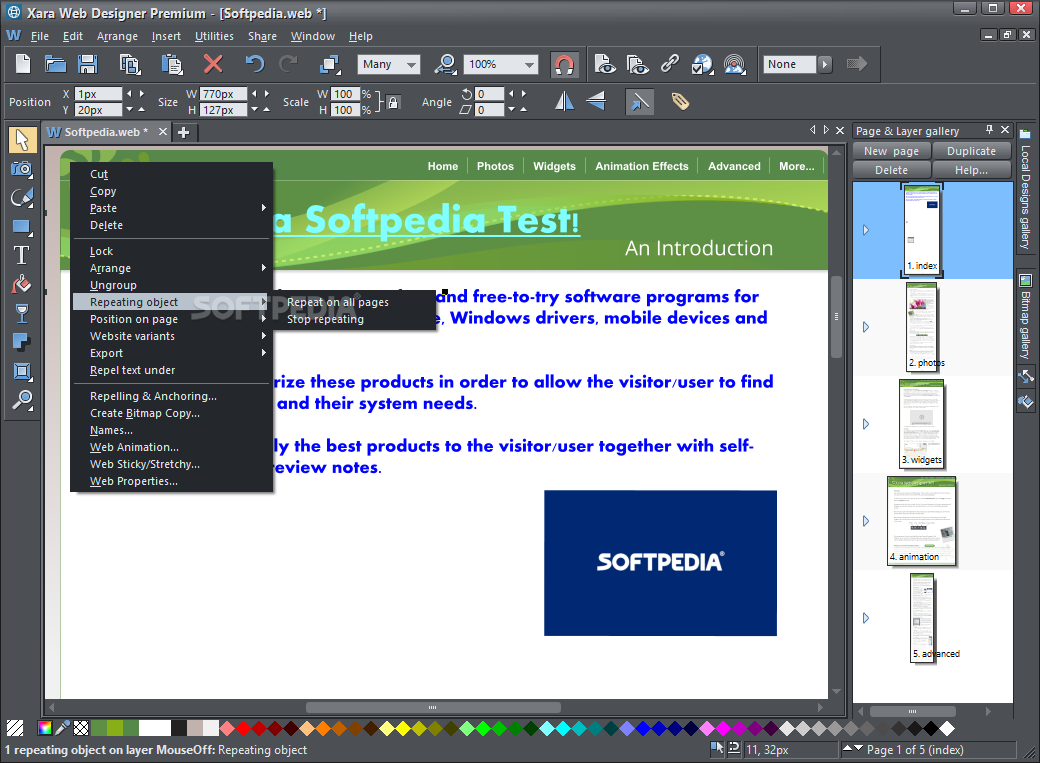Click the Flip vertical icon
Screen dimensions: 1040x763
[x=596, y=102]
